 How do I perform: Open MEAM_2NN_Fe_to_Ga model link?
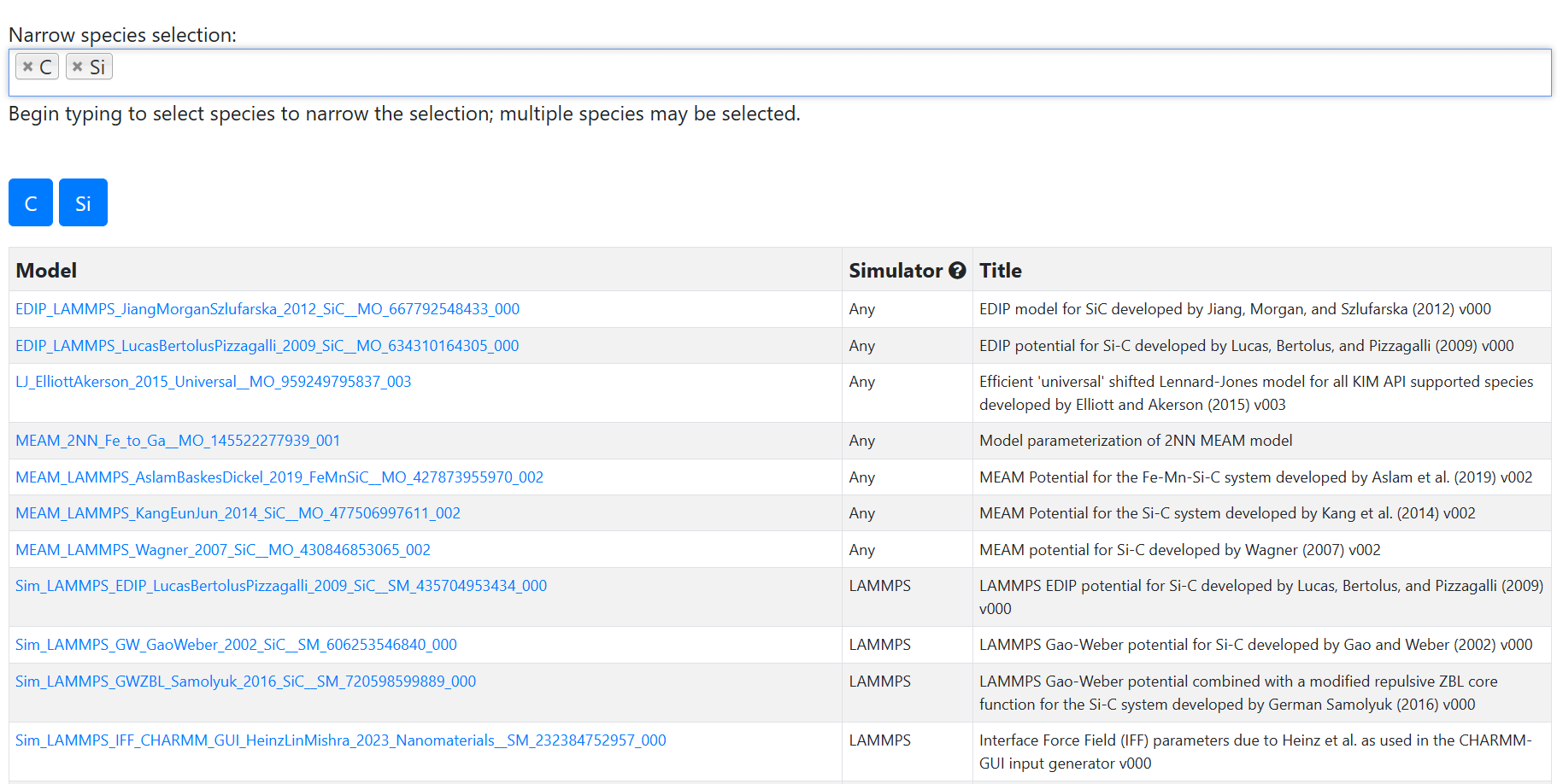coord(178,441)
